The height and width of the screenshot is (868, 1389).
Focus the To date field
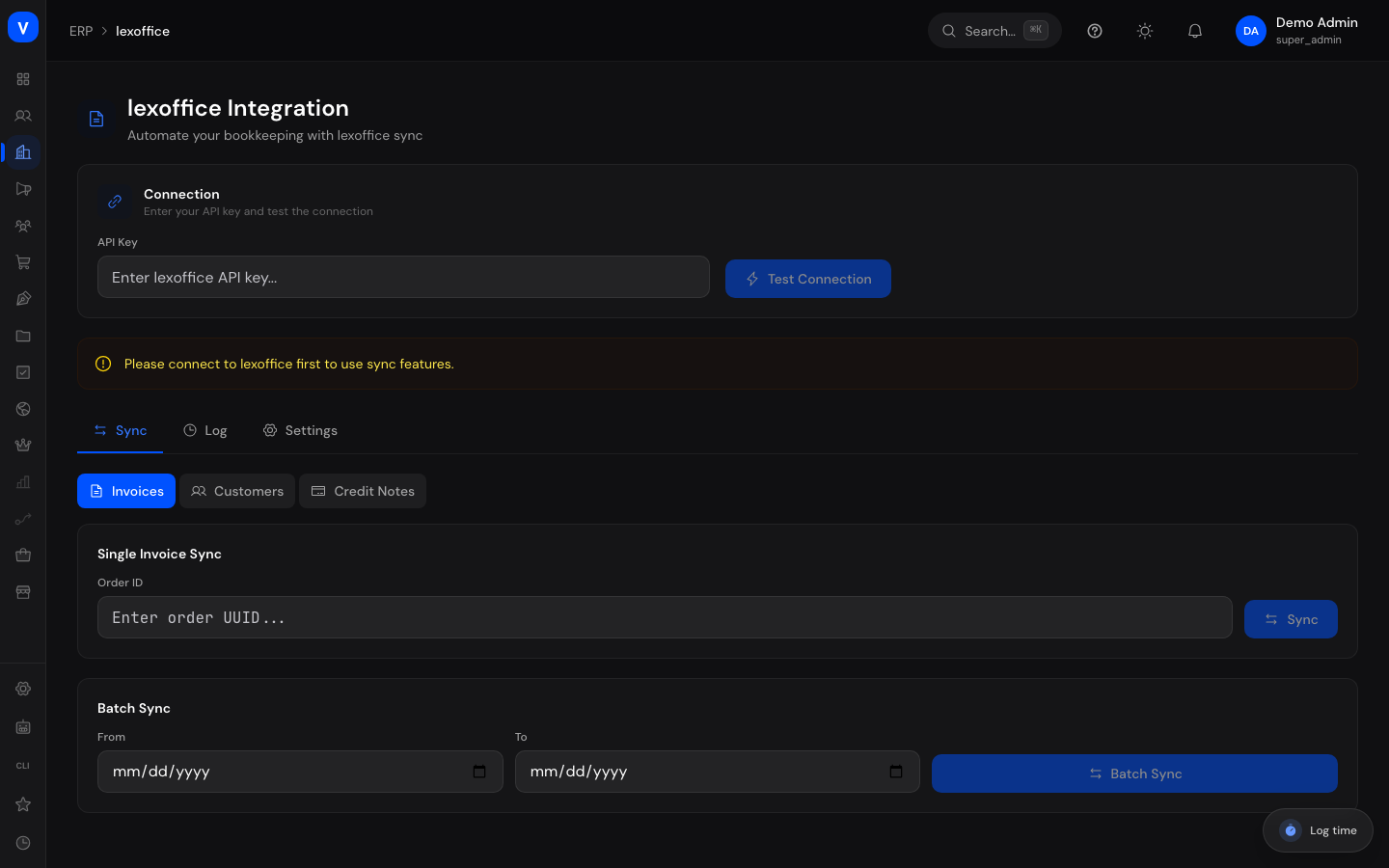tap(717, 772)
